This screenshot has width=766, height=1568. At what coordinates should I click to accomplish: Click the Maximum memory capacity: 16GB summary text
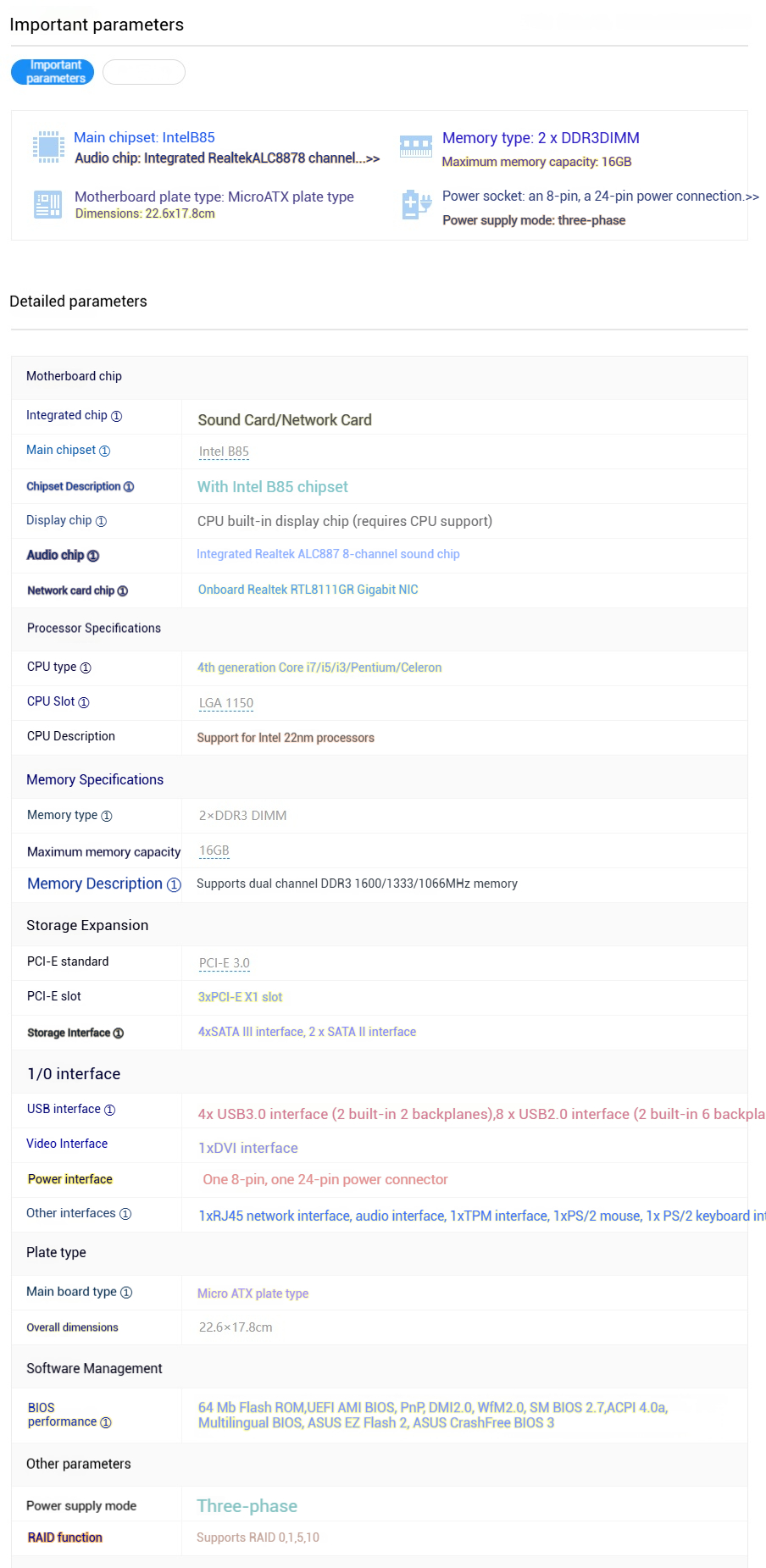coord(537,162)
